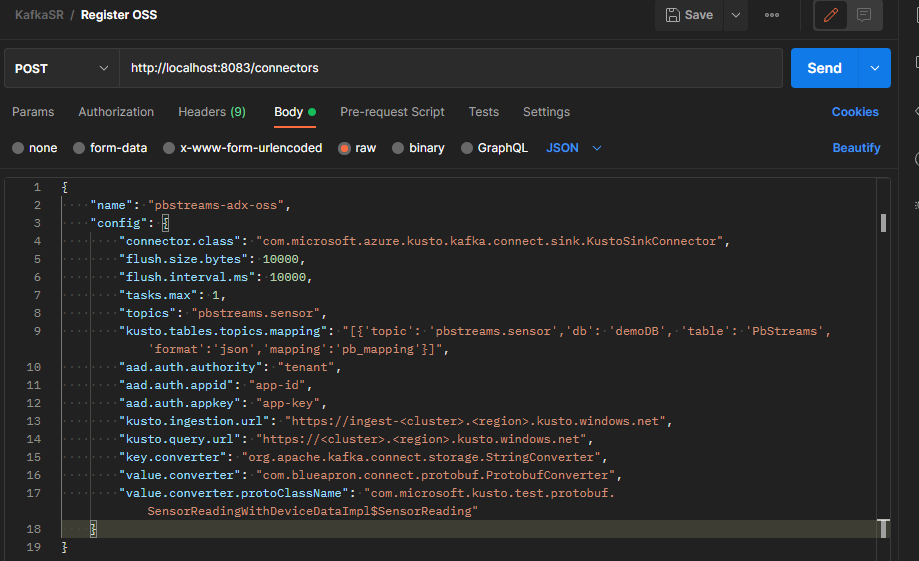Select the x-www-form-urlencoded body type
The height and width of the screenshot is (561, 919).
[x=243, y=148]
